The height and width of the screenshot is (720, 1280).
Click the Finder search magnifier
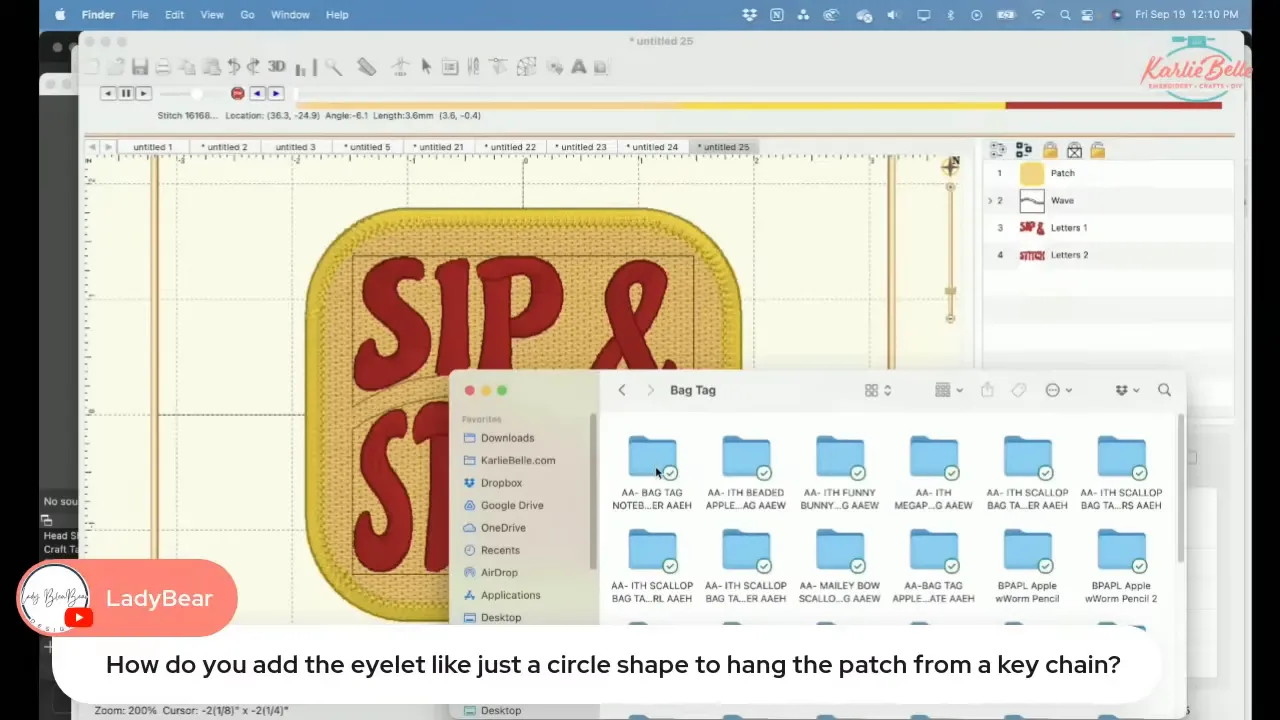[1164, 390]
